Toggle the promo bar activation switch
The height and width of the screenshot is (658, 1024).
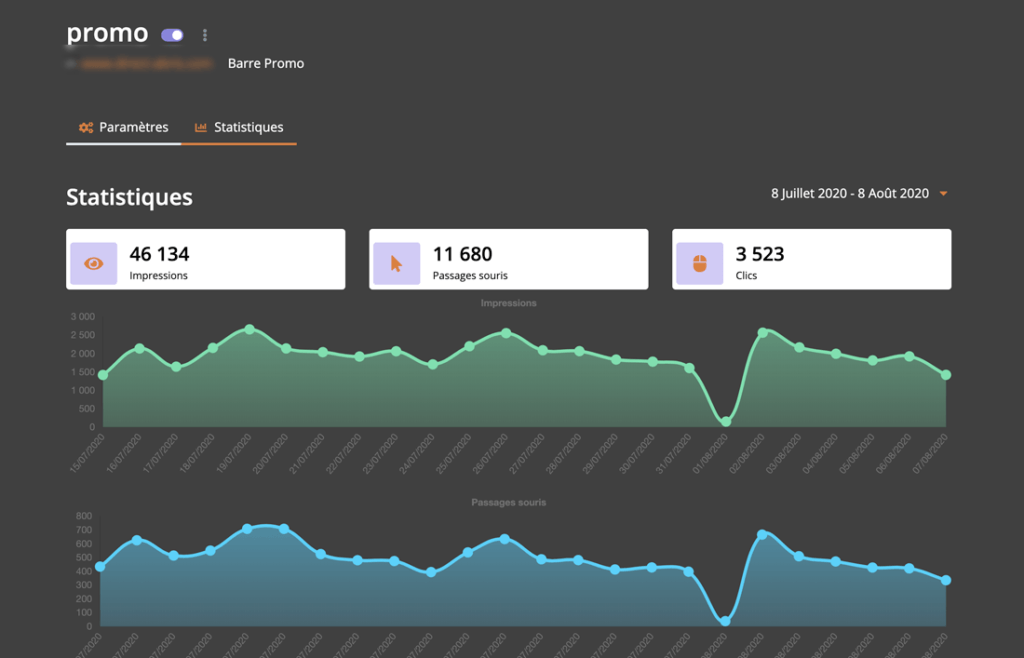click(x=172, y=35)
